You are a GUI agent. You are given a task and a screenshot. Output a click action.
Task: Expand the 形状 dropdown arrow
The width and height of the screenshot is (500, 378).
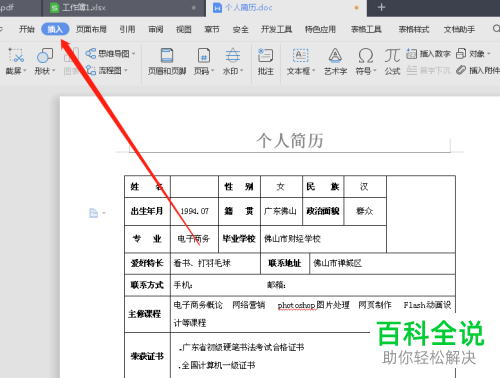point(53,71)
